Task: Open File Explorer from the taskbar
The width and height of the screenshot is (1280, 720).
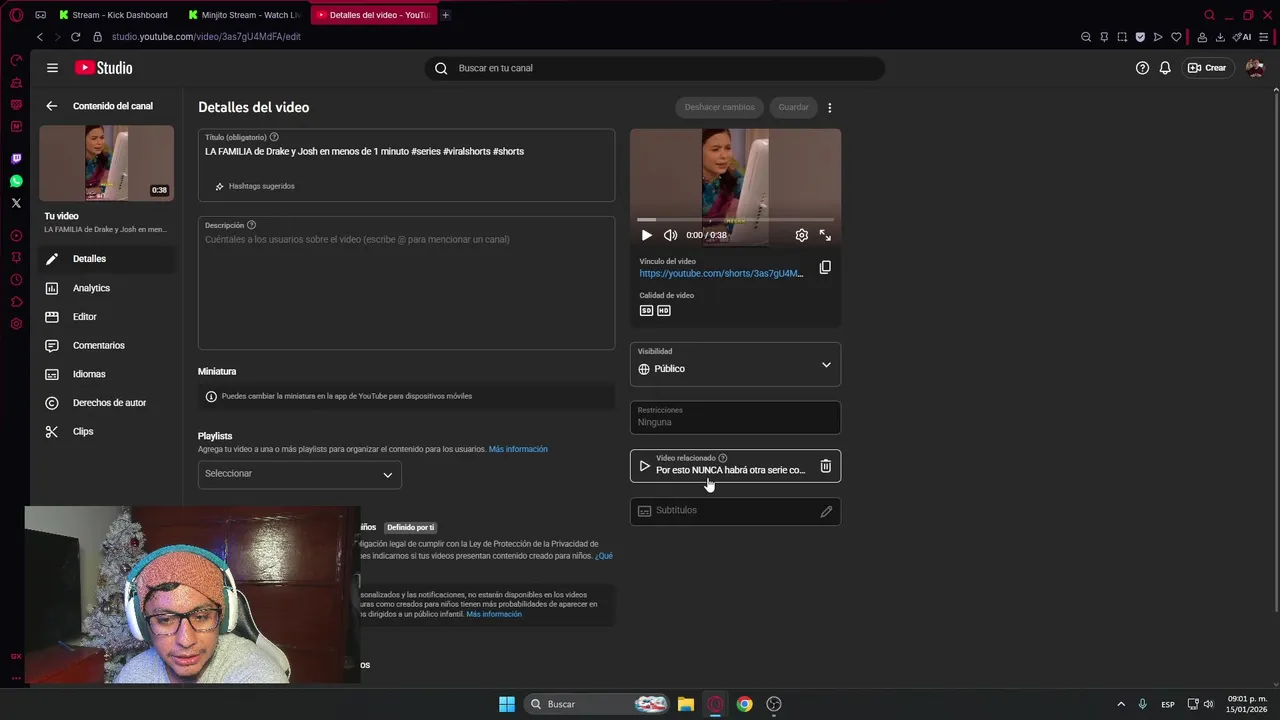Action: pos(685,704)
